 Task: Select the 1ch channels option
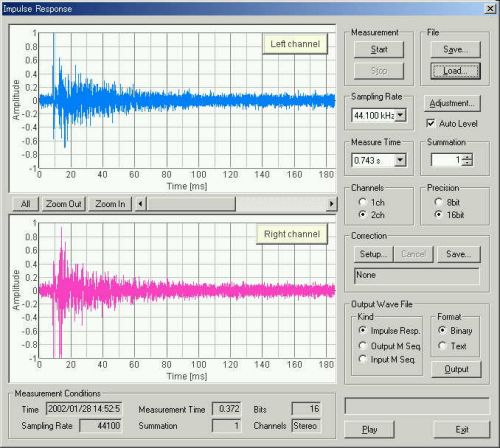coord(363,202)
